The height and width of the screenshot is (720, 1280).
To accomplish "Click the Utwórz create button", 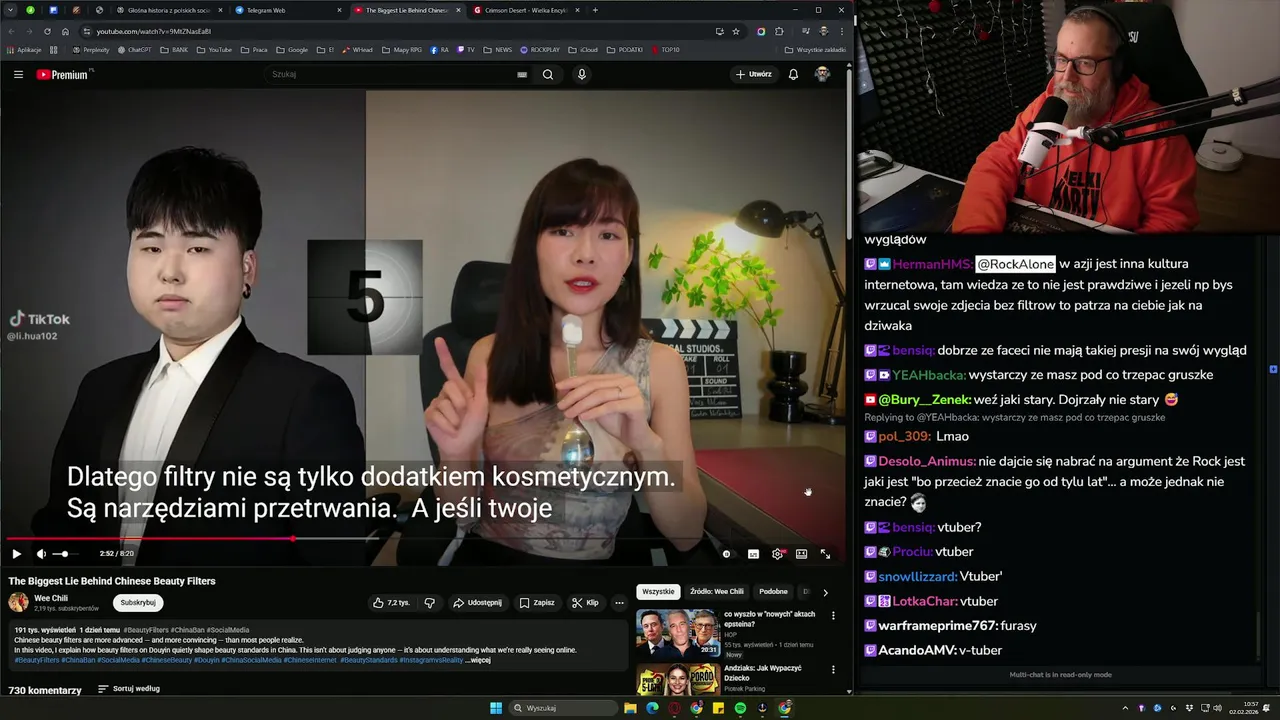I will pyautogui.click(x=754, y=74).
